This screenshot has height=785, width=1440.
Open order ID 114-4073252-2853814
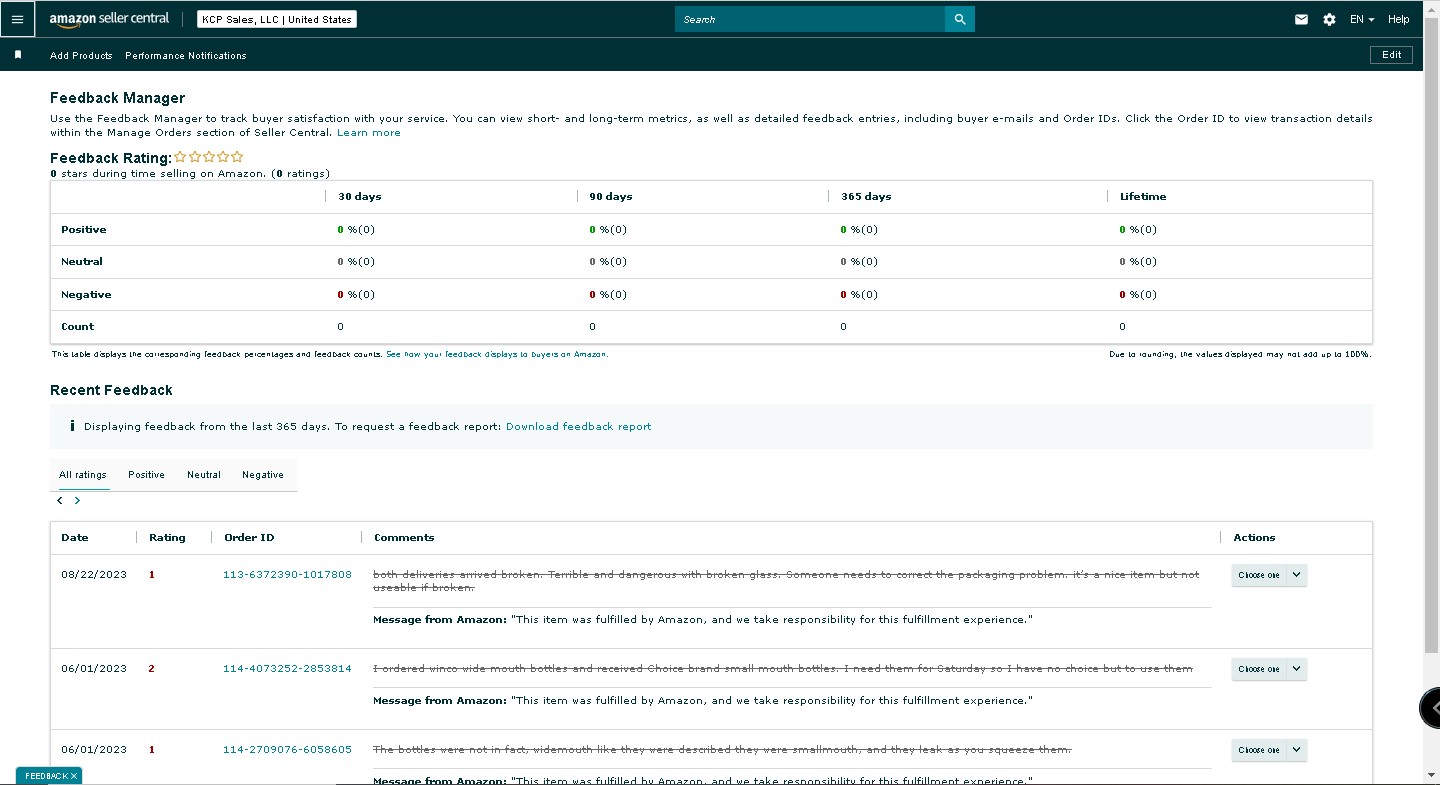click(x=287, y=669)
